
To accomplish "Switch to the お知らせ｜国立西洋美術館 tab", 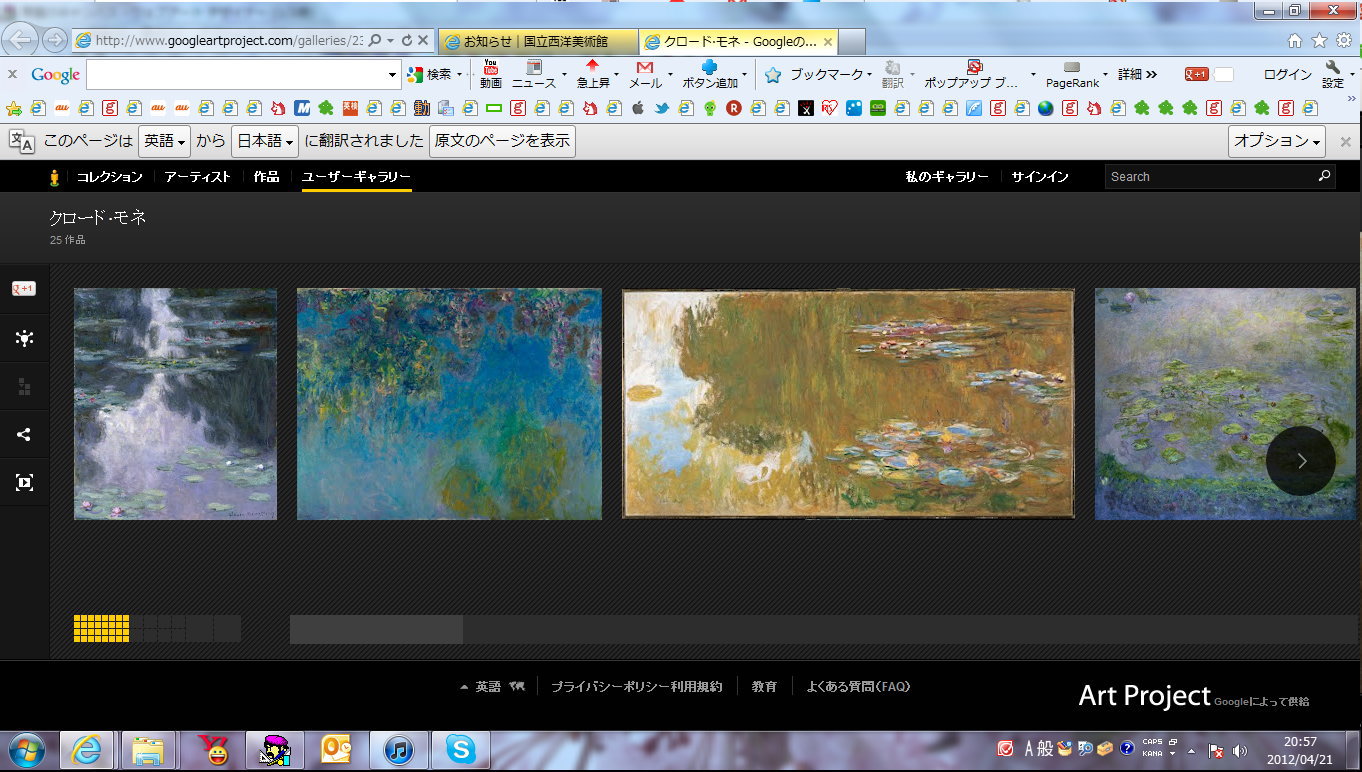I will click(x=538, y=42).
